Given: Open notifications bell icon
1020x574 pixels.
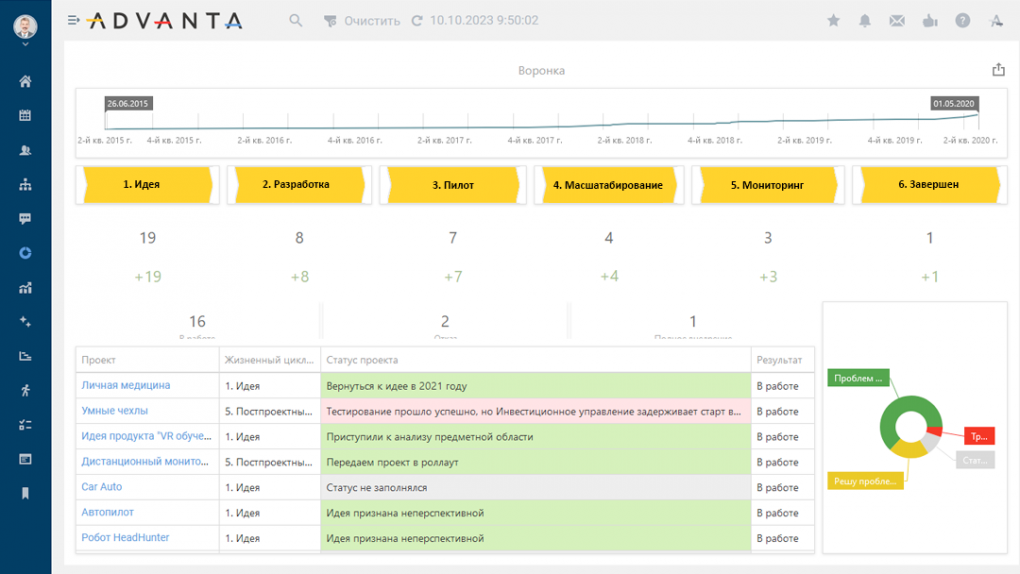Looking at the screenshot, I should click(x=865, y=21).
